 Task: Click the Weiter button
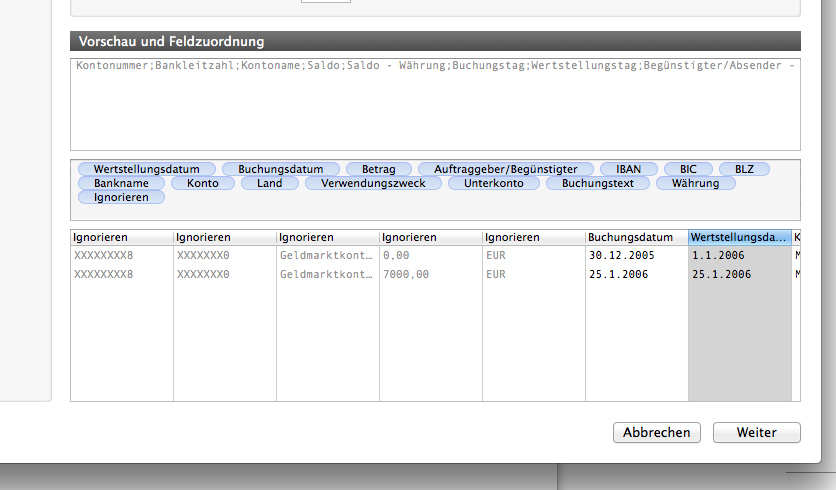[757, 432]
